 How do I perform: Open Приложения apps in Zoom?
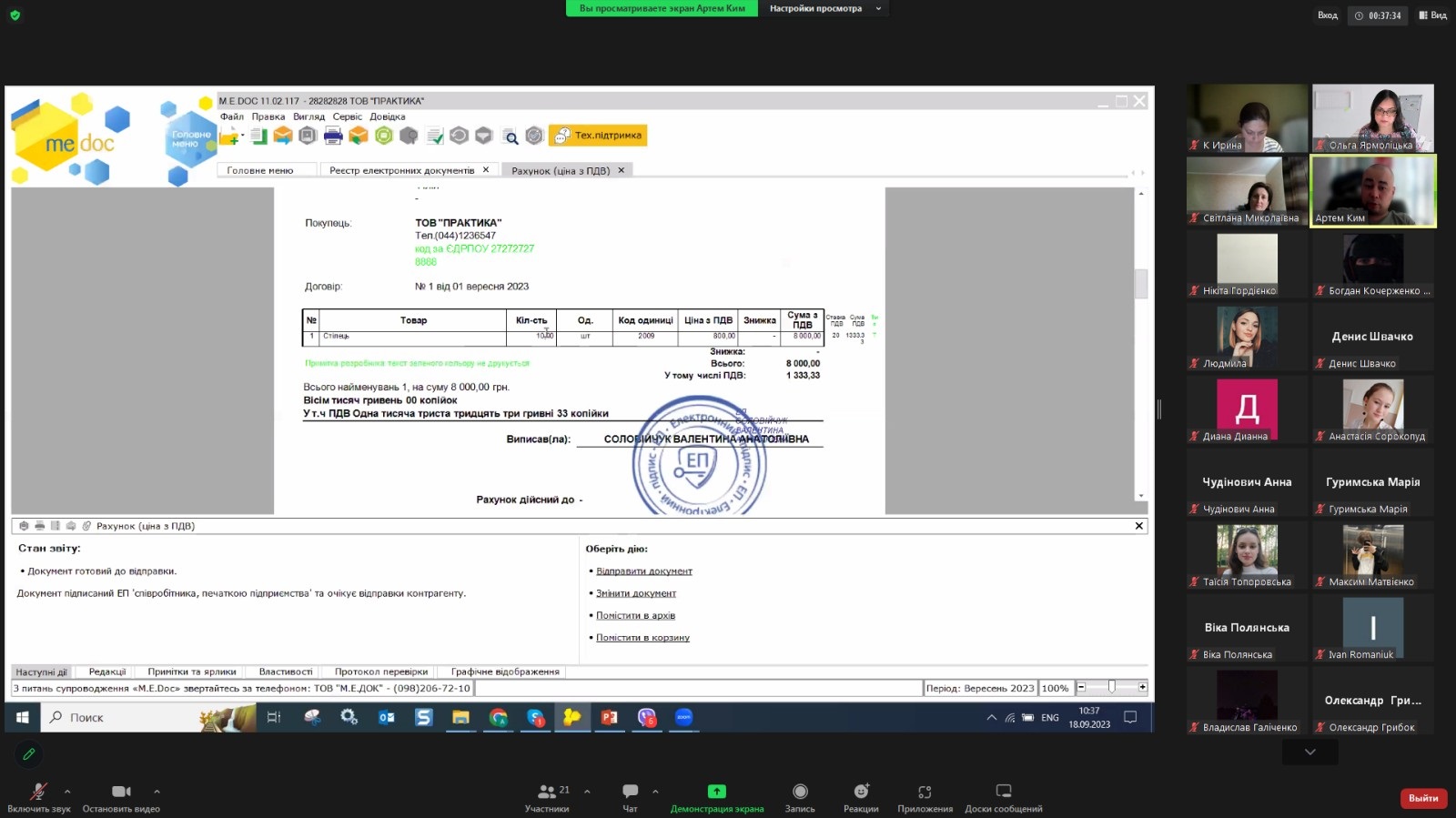point(925,798)
